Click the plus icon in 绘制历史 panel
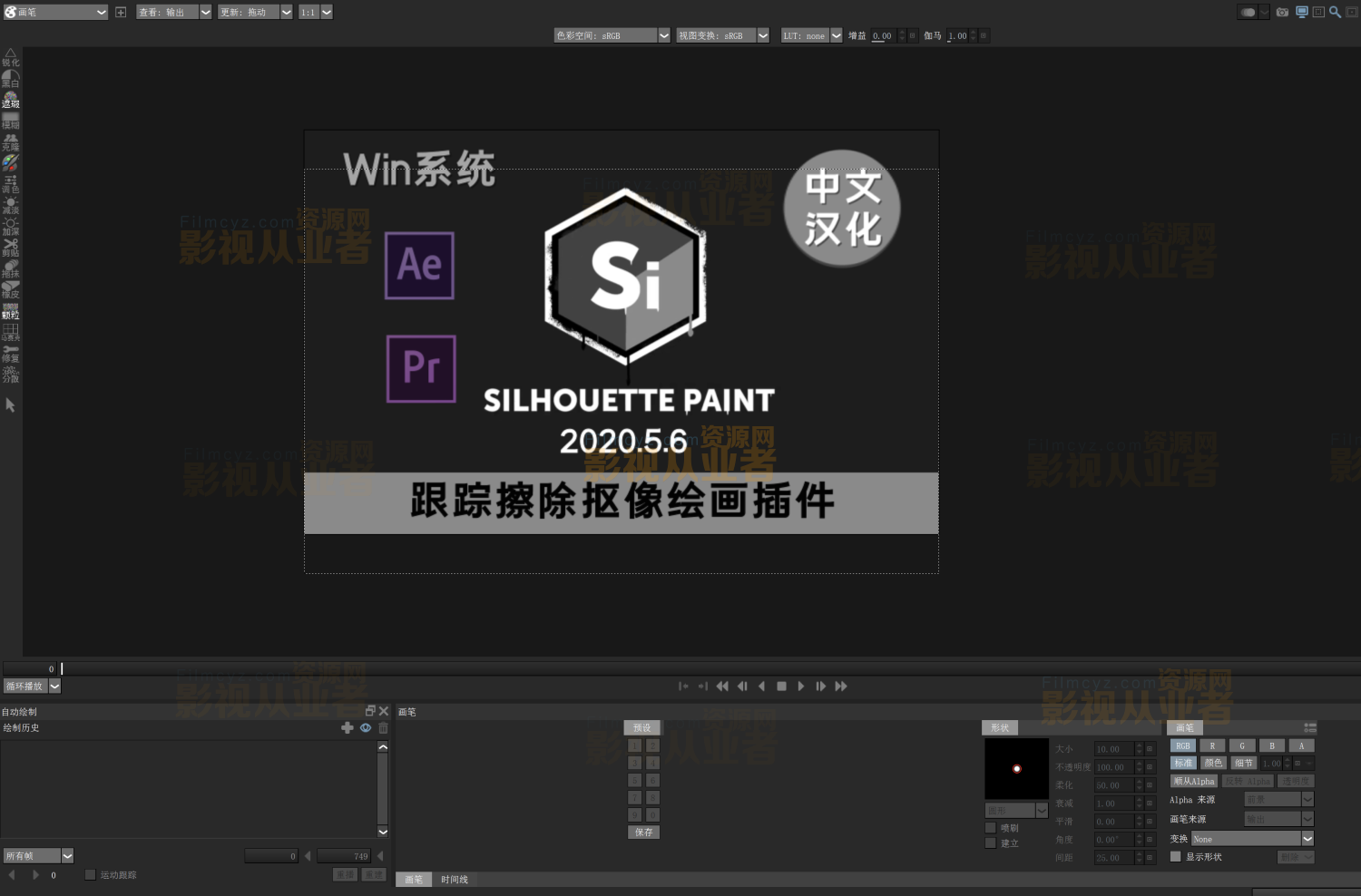The height and width of the screenshot is (896, 1361). 347,727
